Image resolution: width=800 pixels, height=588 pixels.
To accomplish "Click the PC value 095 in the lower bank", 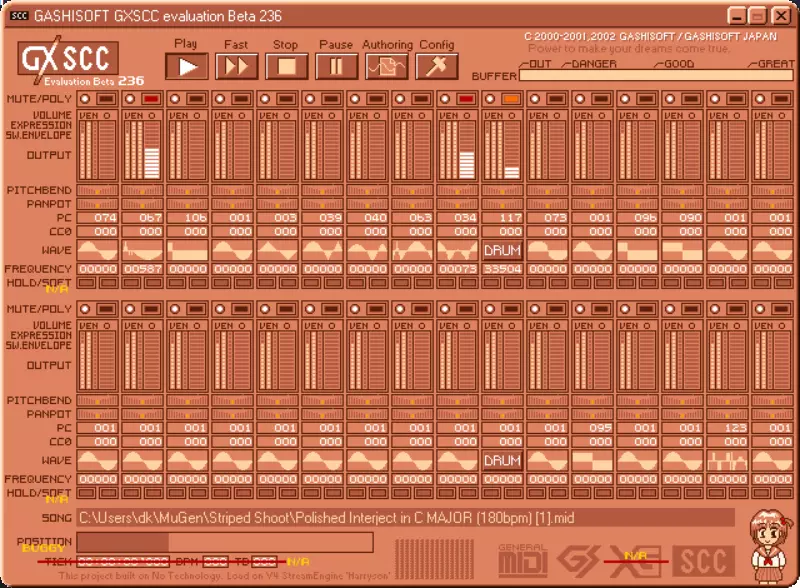I will (x=592, y=428).
